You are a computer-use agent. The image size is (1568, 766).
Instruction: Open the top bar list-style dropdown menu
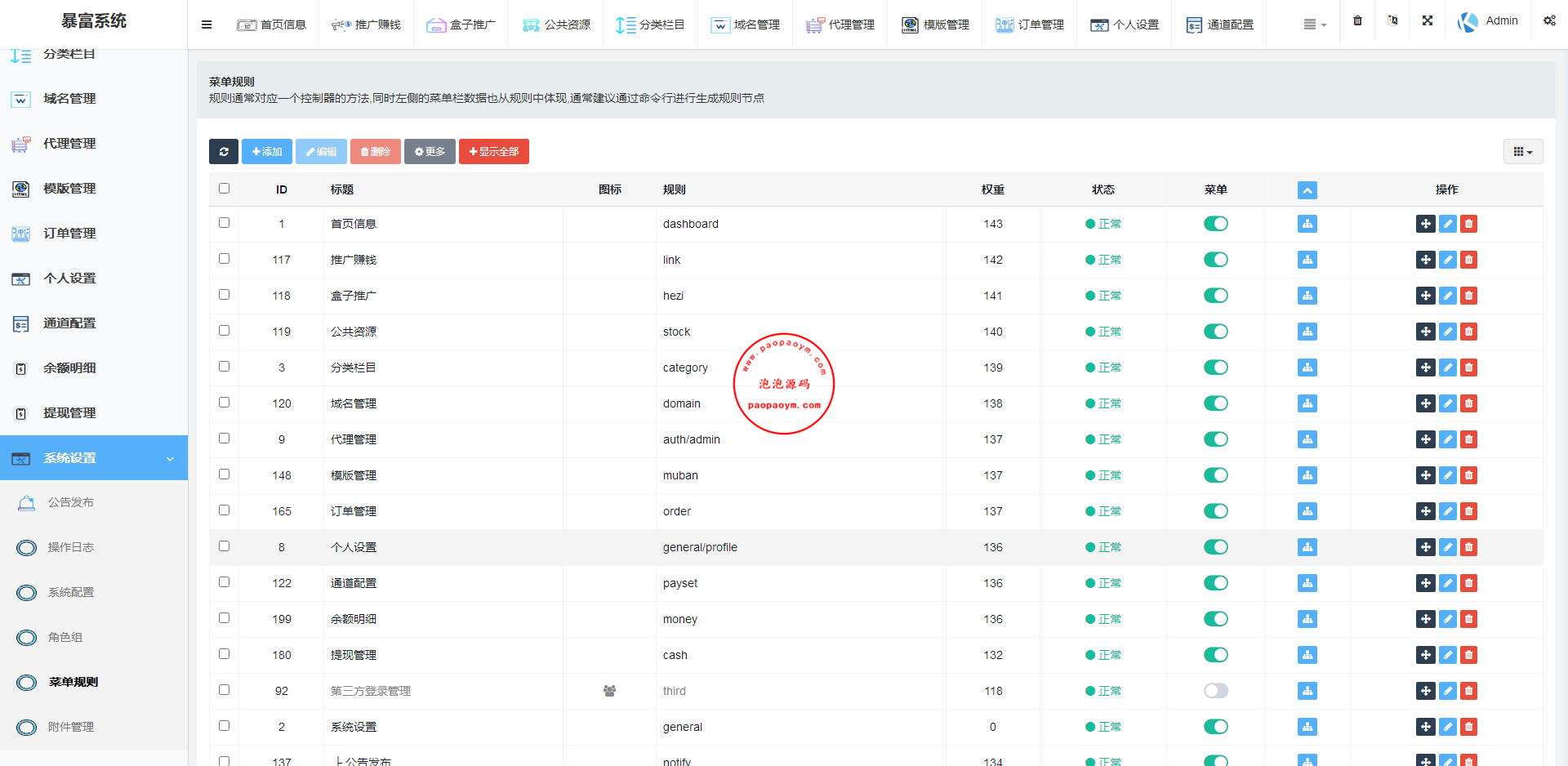1315,24
